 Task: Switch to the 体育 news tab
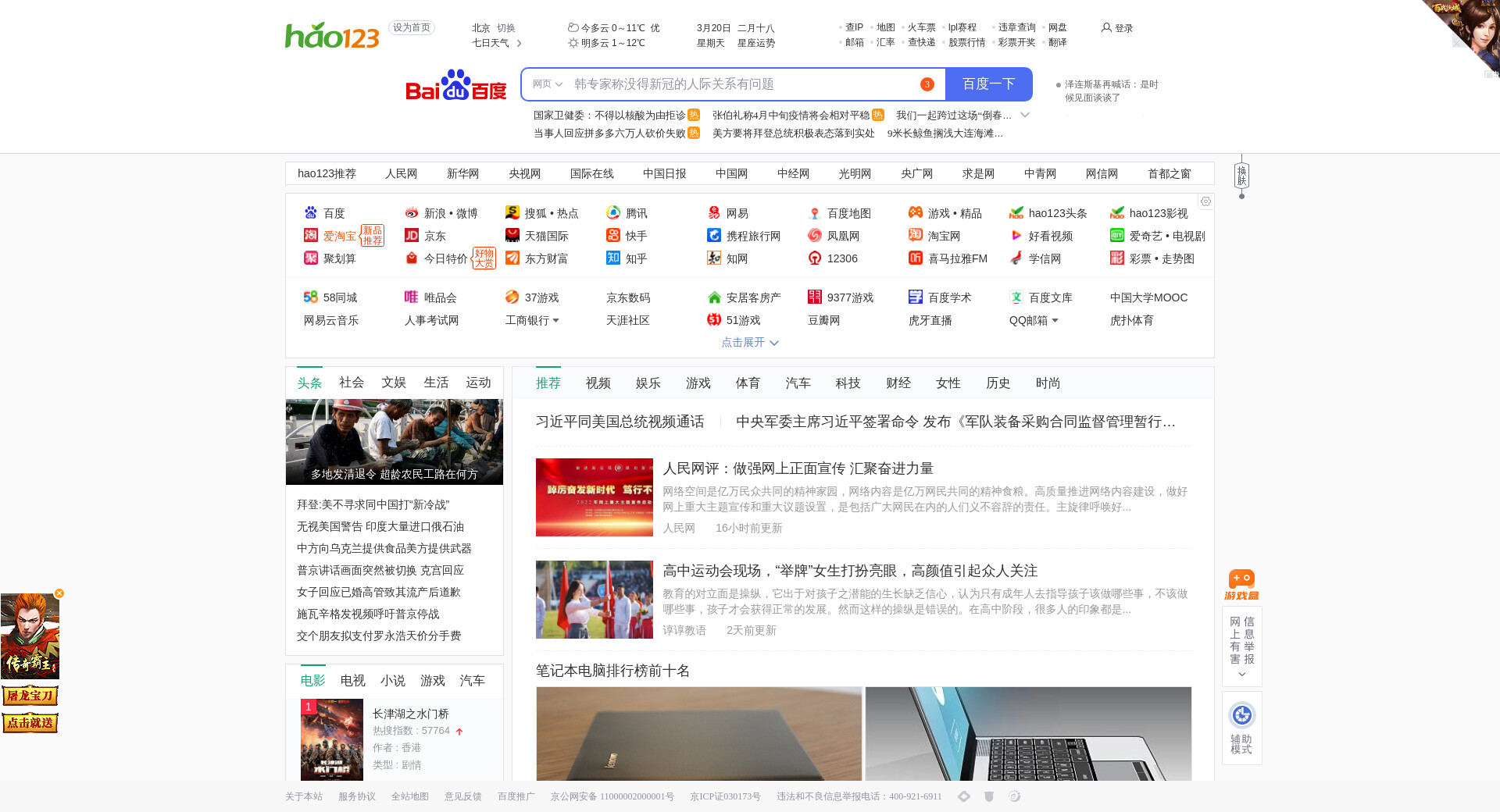click(x=748, y=383)
